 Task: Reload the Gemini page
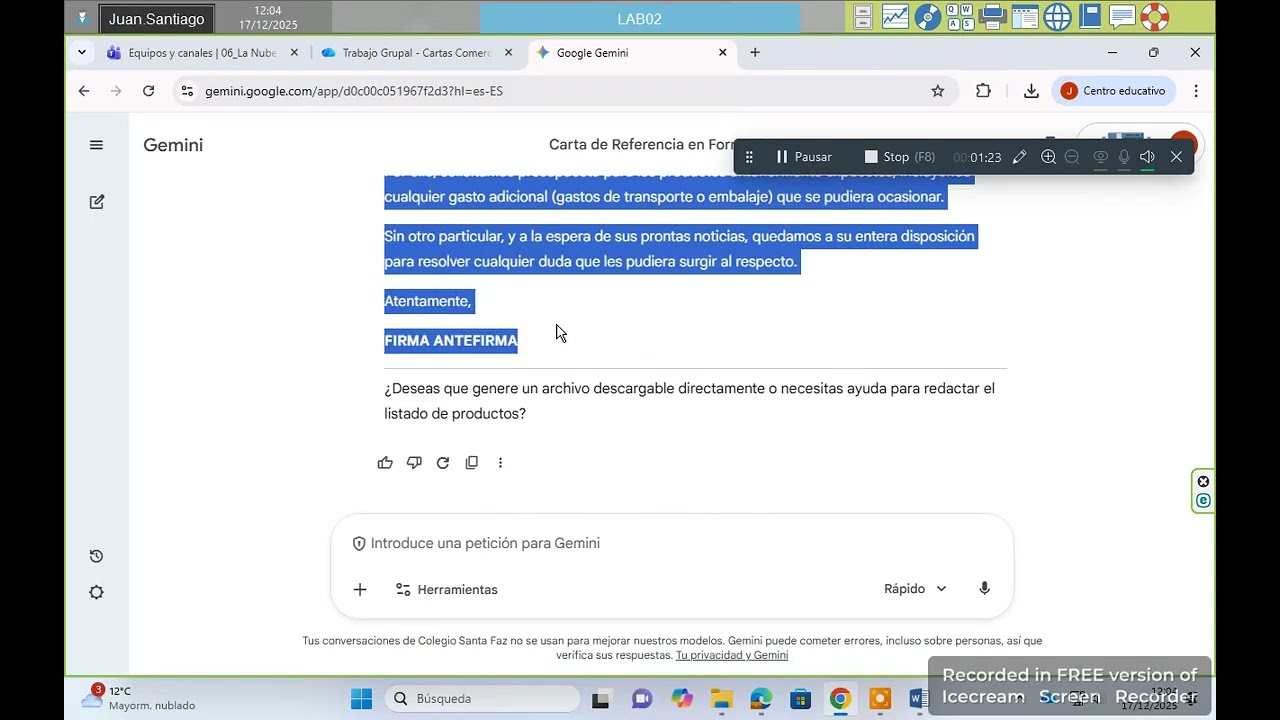(148, 91)
